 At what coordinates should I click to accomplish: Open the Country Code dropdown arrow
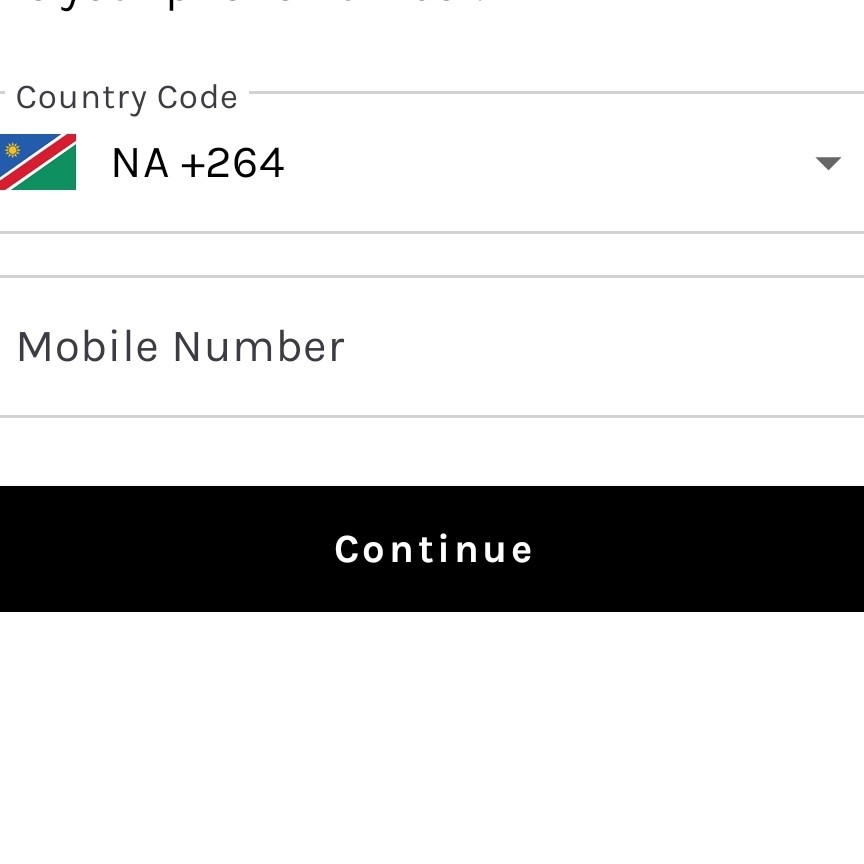click(827, 163)
